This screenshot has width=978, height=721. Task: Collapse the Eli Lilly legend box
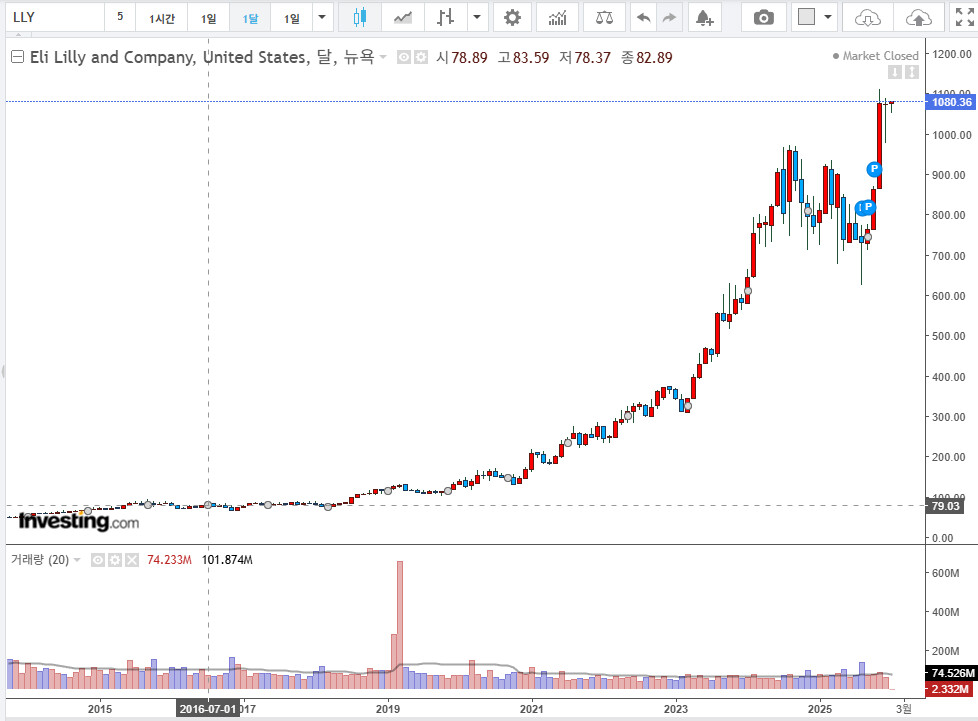(17, 57)
